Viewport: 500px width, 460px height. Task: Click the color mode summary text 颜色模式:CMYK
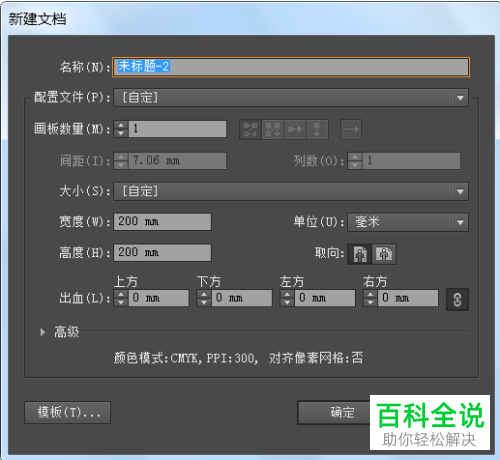155,358
